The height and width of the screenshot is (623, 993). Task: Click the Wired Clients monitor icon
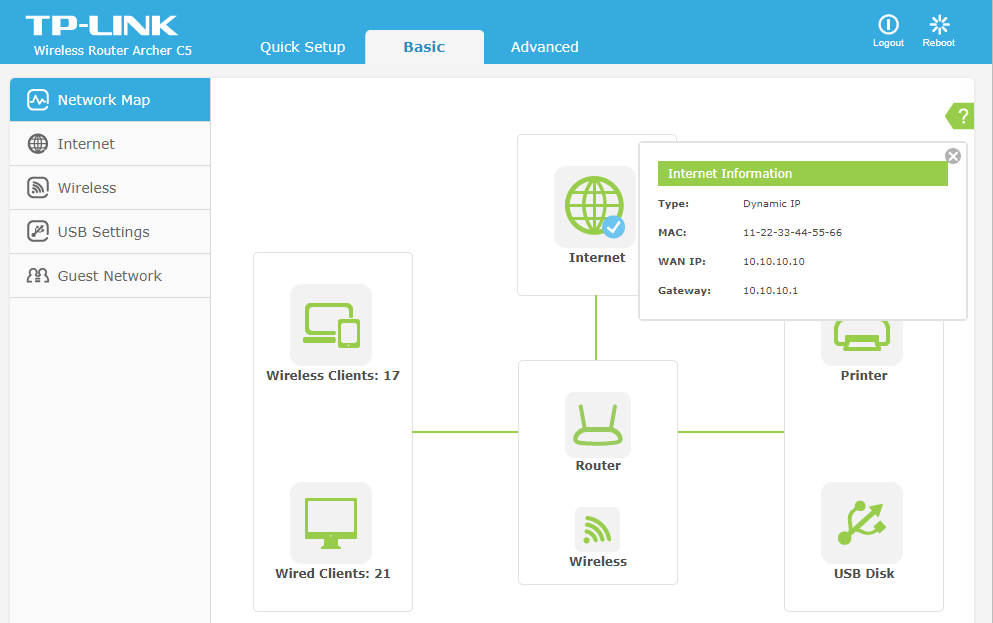point(331,522)
